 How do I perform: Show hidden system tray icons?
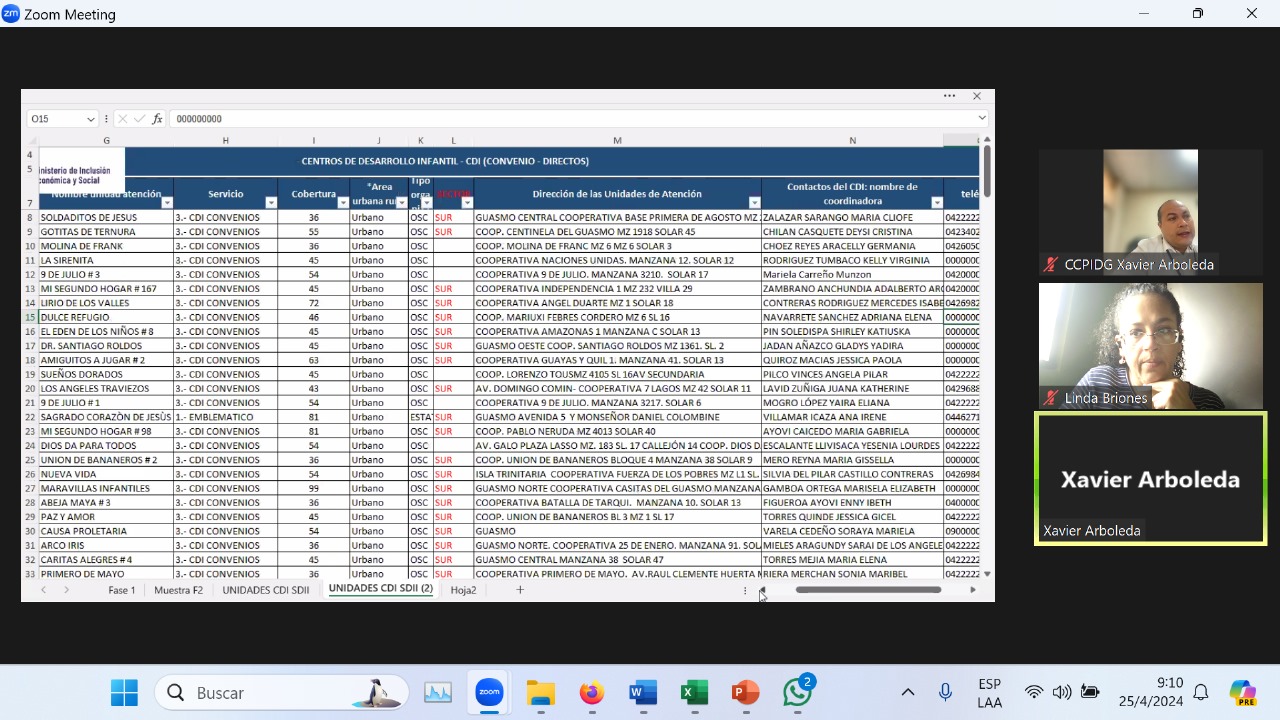tap(908, 693)
